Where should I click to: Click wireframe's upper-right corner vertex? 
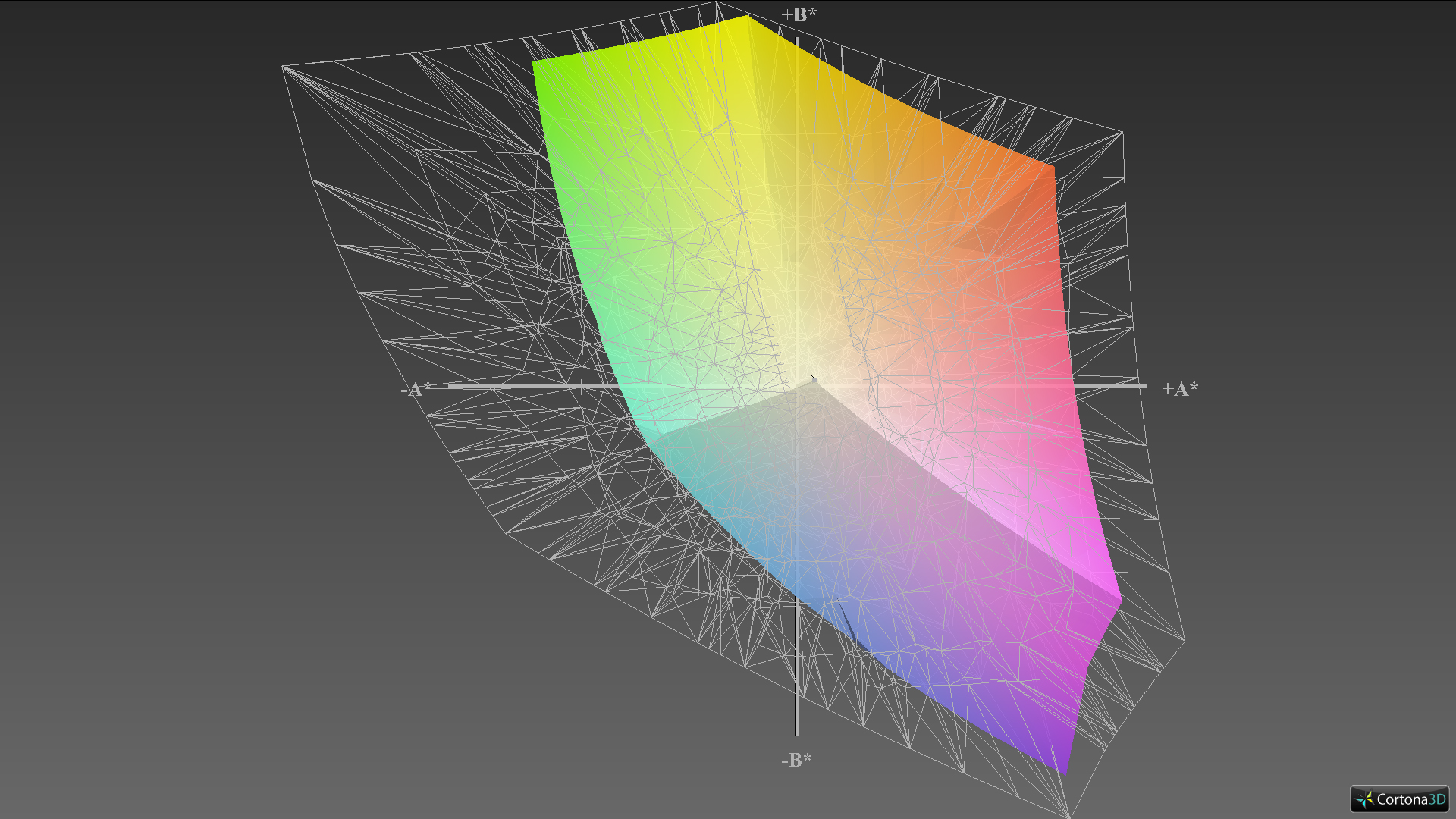pos(1122,133)
